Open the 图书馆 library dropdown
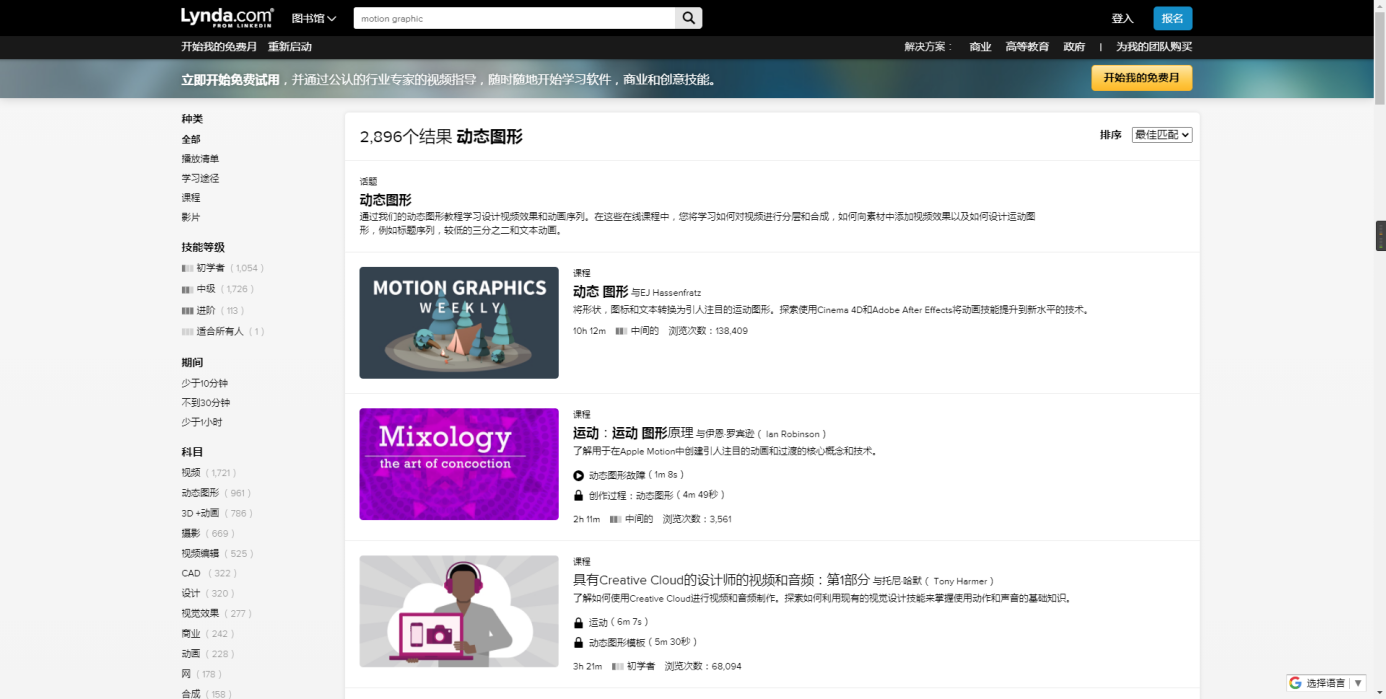This screenshot has width=1386, height=699. (313, 18)
